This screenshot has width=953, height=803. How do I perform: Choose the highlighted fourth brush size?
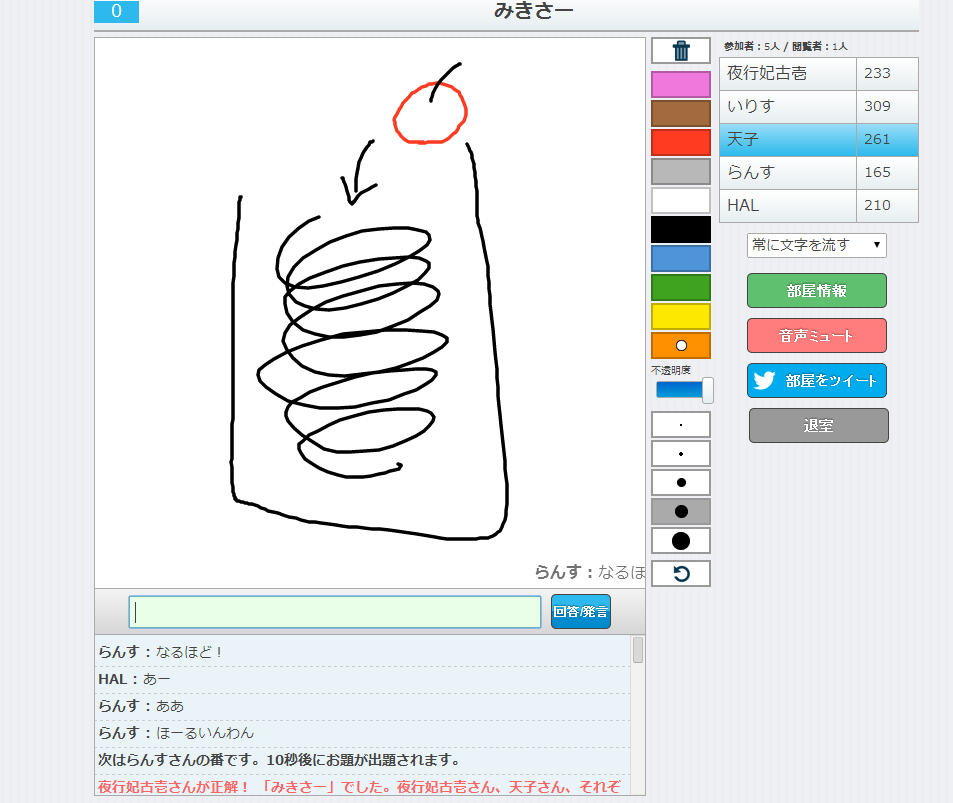tap(681, 512)
